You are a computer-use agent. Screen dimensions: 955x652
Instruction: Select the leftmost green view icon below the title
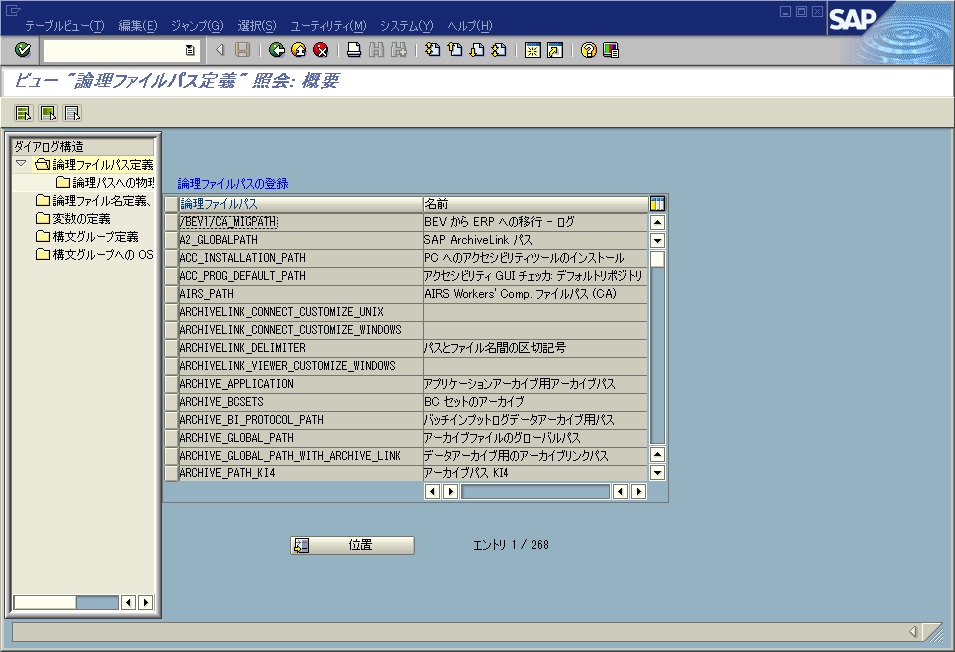pos(23,113)
